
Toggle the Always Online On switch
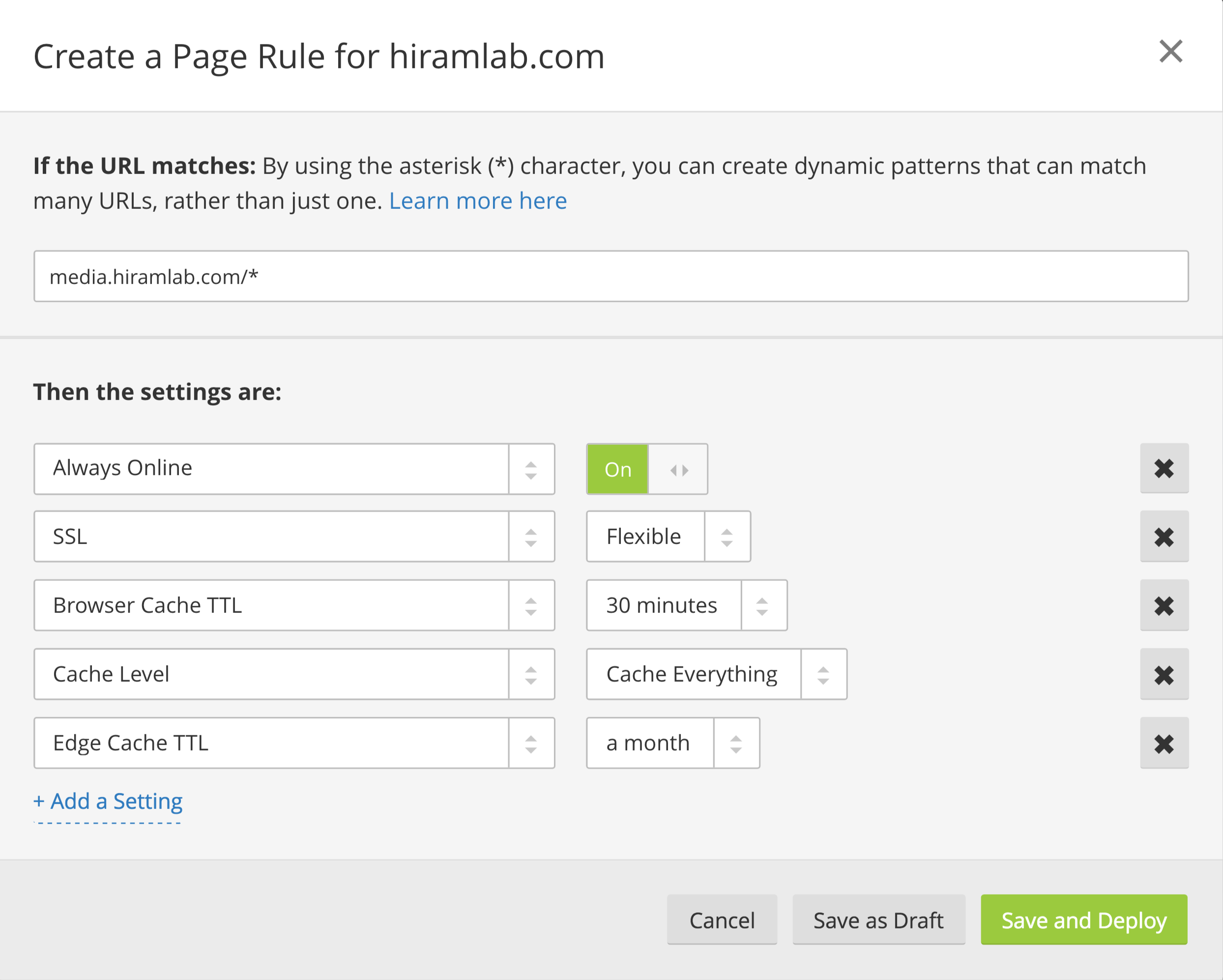[x=647, y=469]
